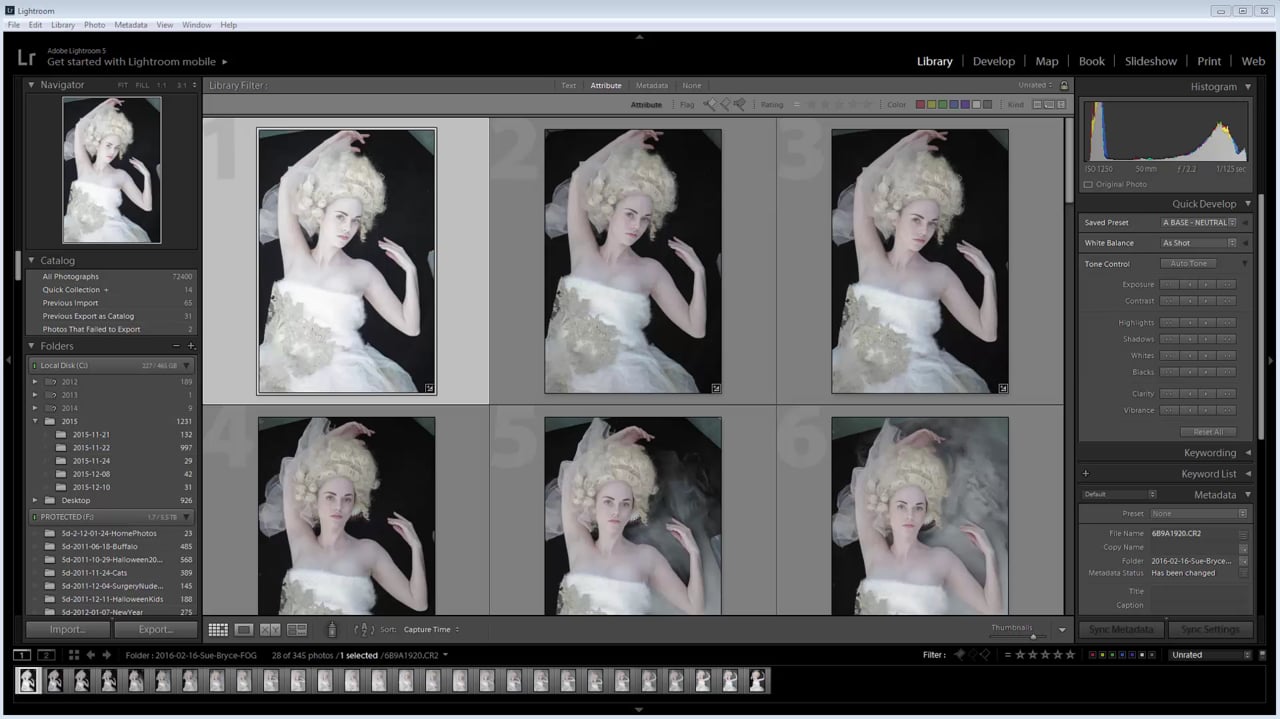Viewport: 1280px width, 719px height.
Task: Expand the 2012 folder
Action: pos(36,382)
